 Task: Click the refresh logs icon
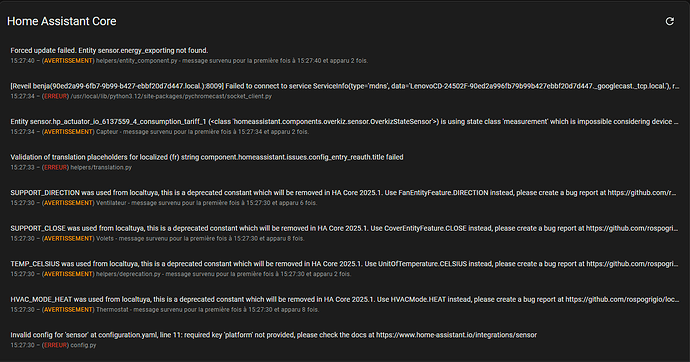(669, 21)
